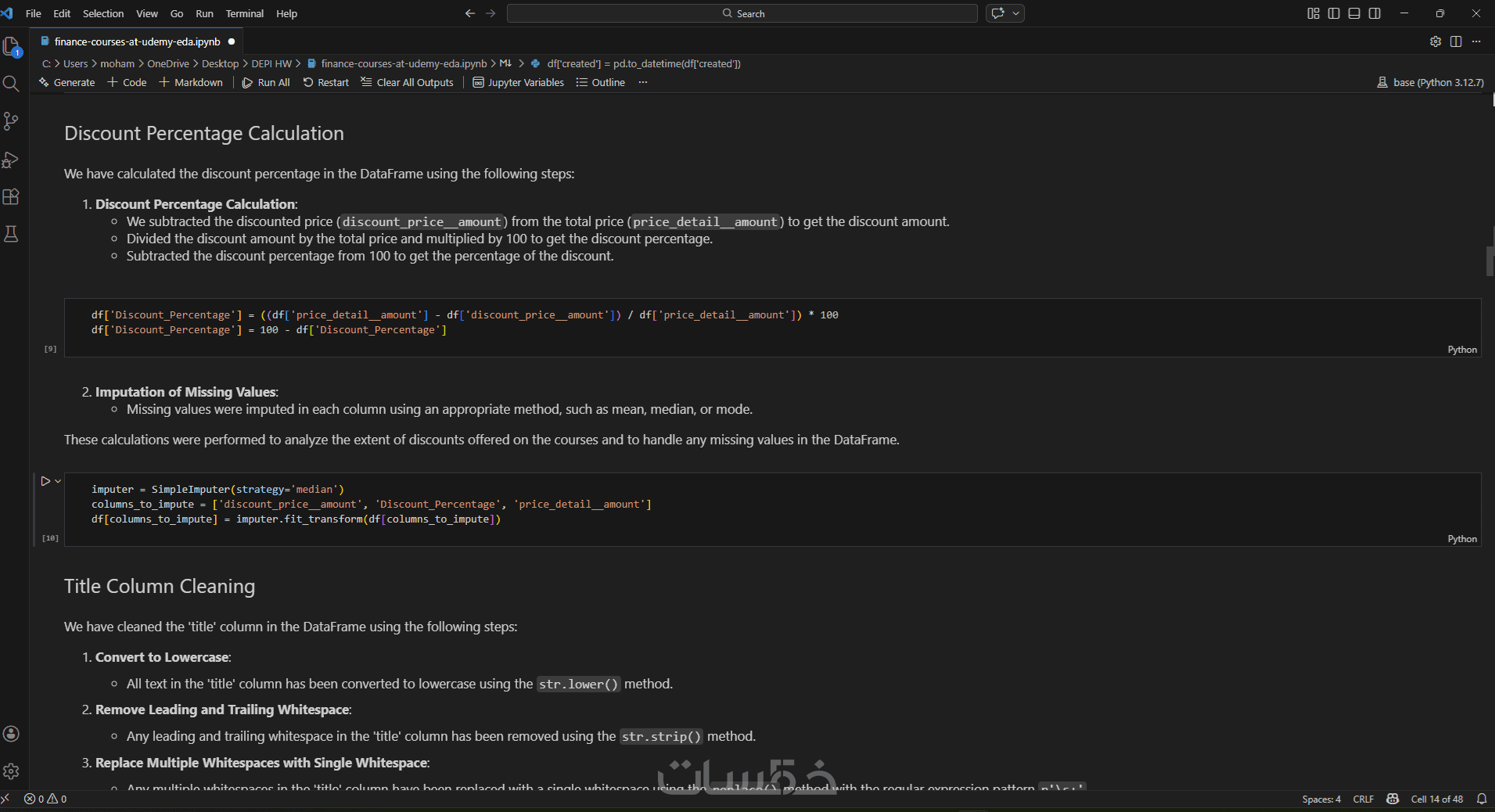Open the File menu
The image size is (1495, 812).
click(34, 13)
